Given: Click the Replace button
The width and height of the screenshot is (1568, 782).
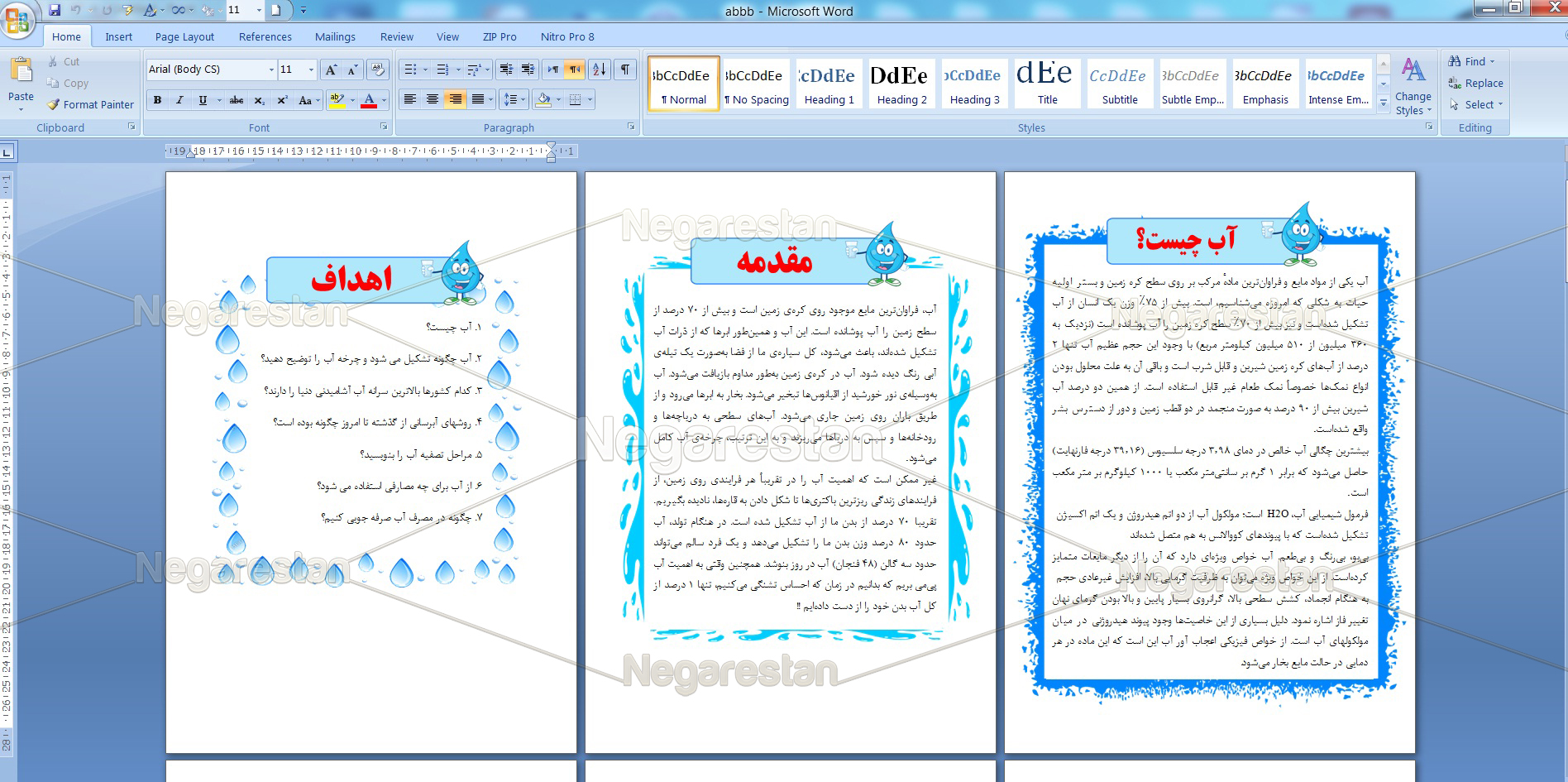Looking at the screenshot, I should coord(1475,84).
